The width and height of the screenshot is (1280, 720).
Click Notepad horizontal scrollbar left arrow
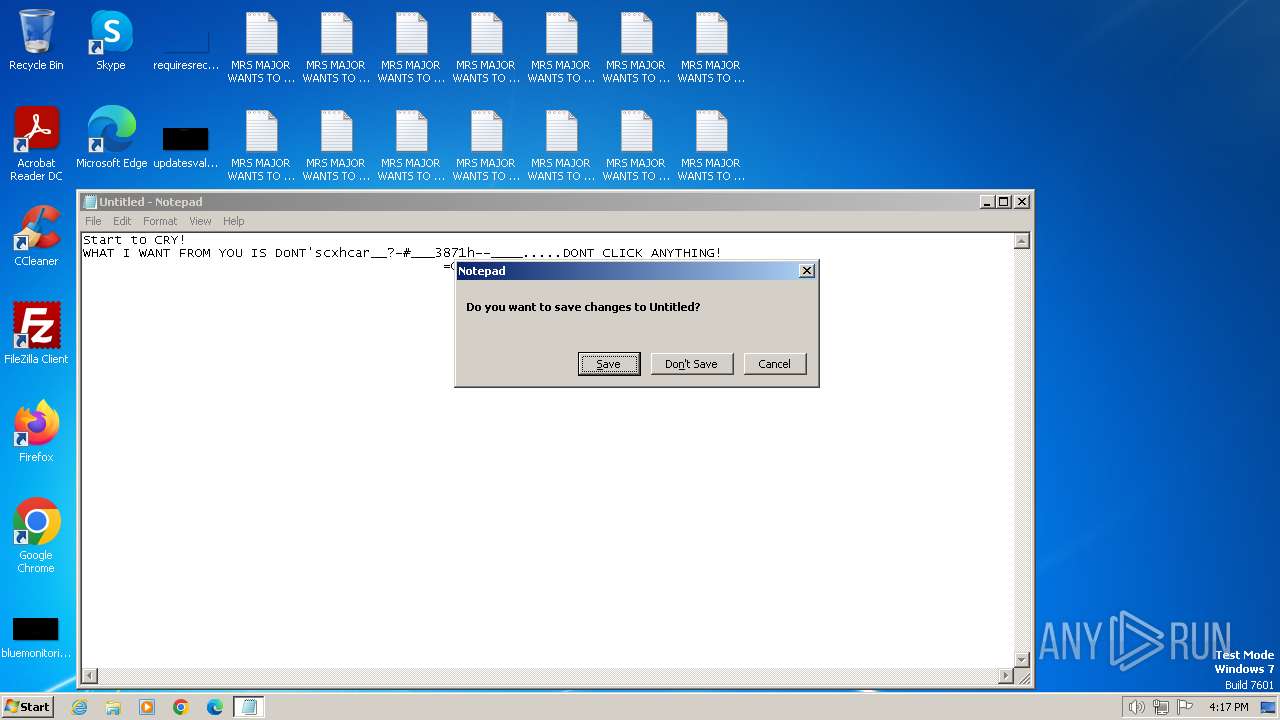(x=90, y=676)
